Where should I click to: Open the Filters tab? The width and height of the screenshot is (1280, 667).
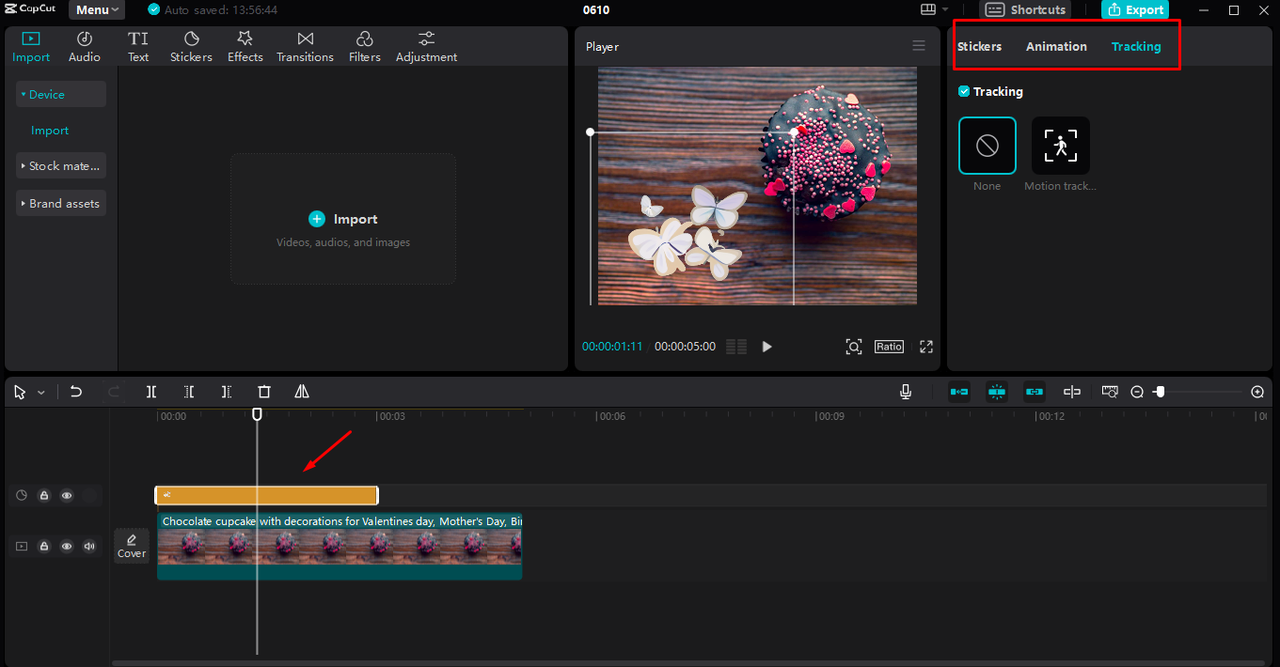pyautogui.click(x=365, y=47)
